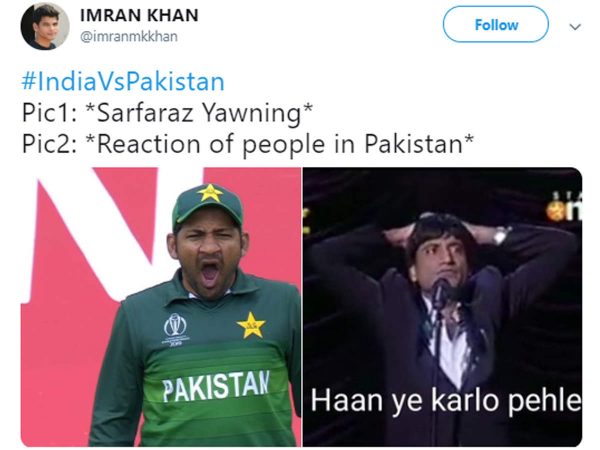Open the @imranmkkhan handle link
Screen dimensions: 600x450
pyautogui.click(x=129, y=37)
